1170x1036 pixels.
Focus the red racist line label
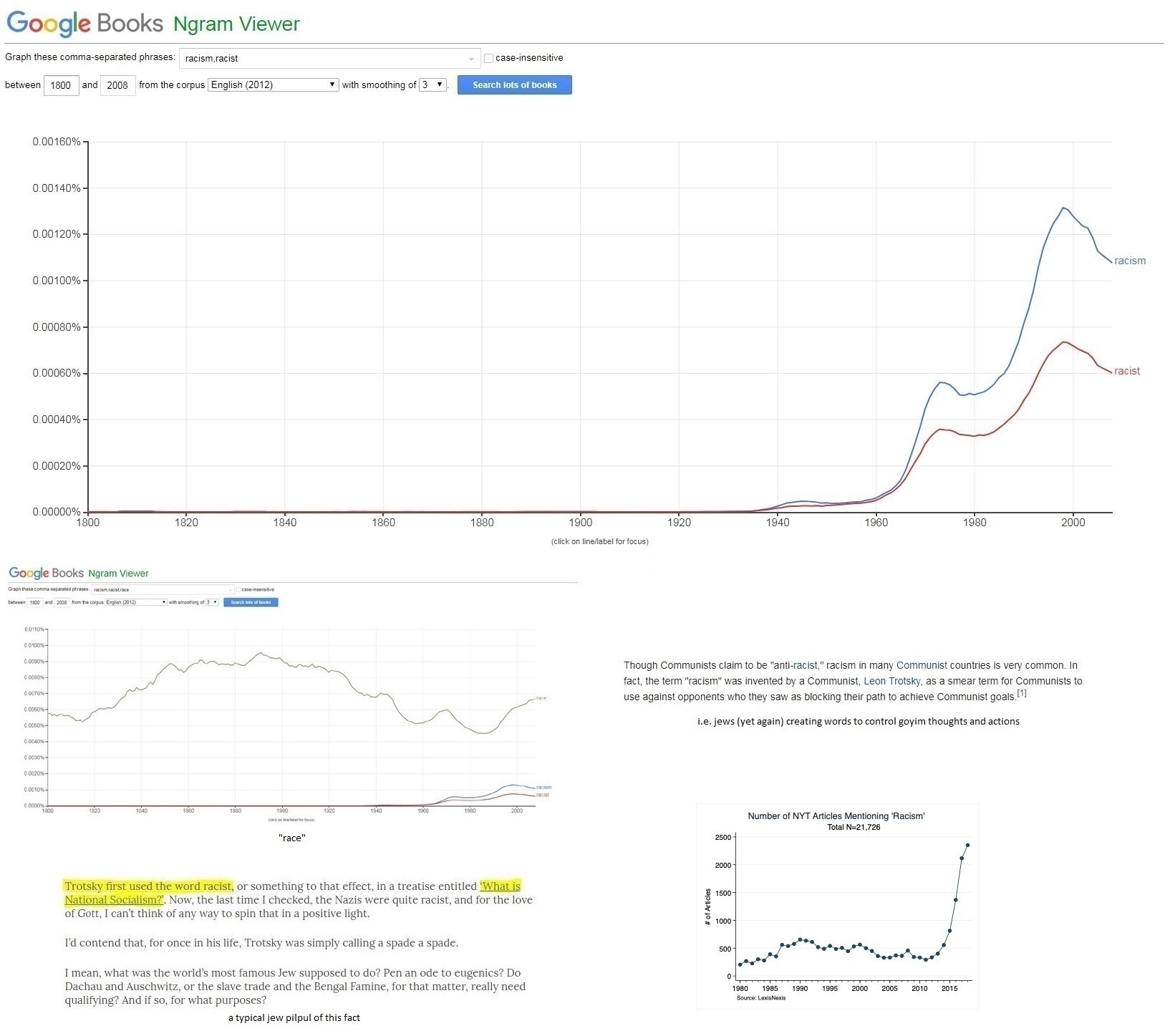(x=1126, y=371)
